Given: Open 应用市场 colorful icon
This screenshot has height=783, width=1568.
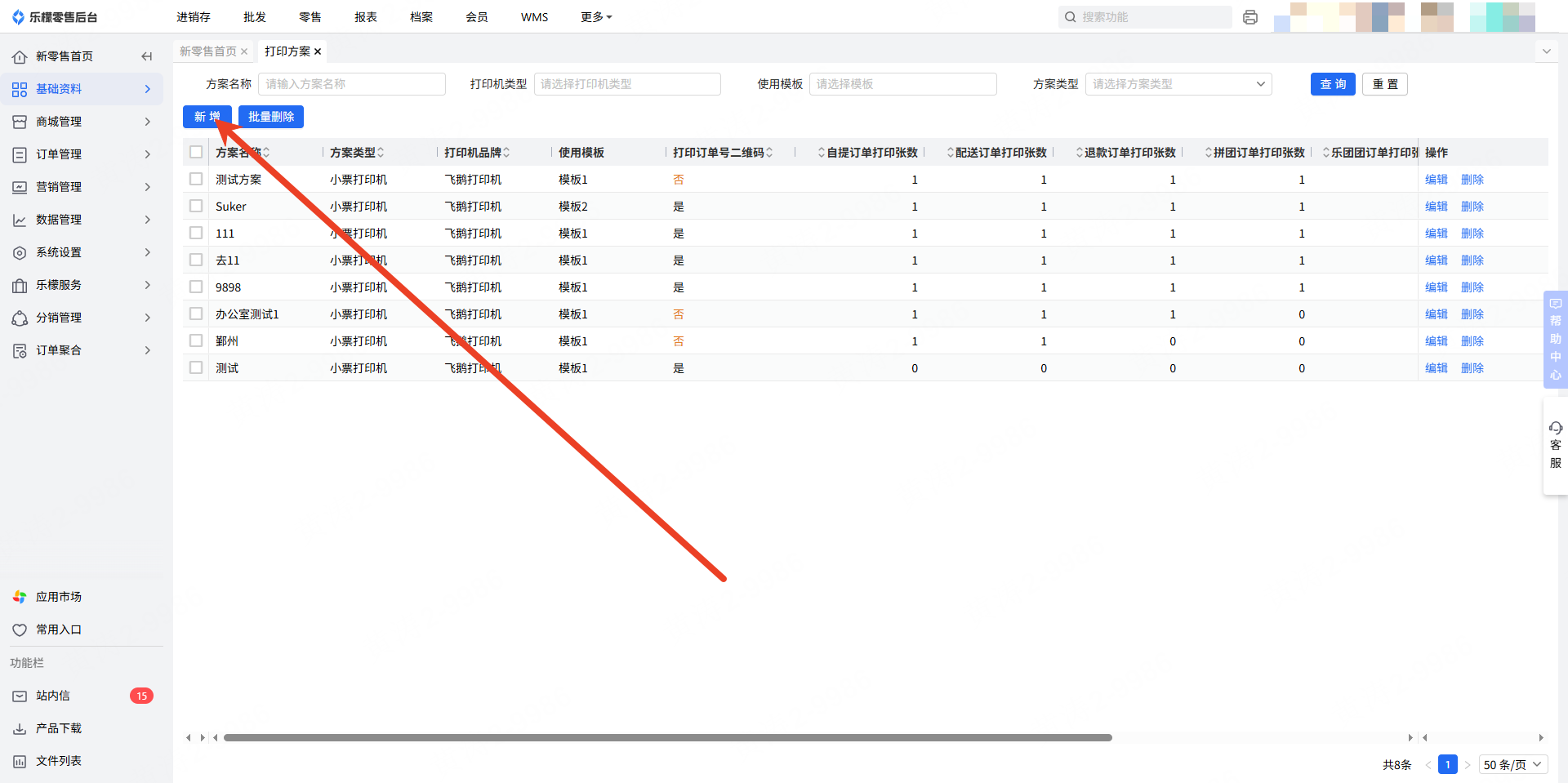Looking at the screenshot, I should tap(20, 597).
